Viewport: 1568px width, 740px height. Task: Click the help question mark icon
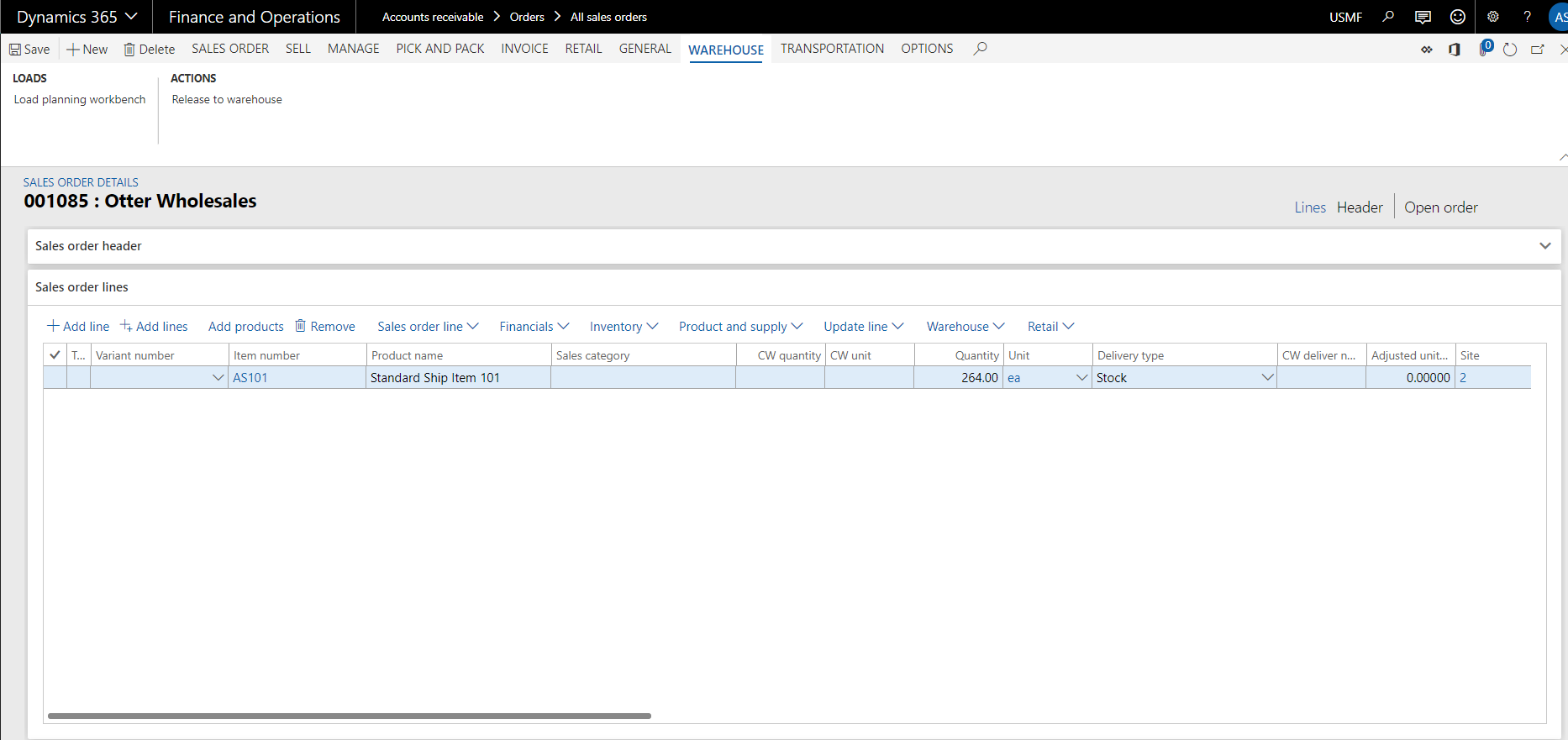(x=1527, y=17)
